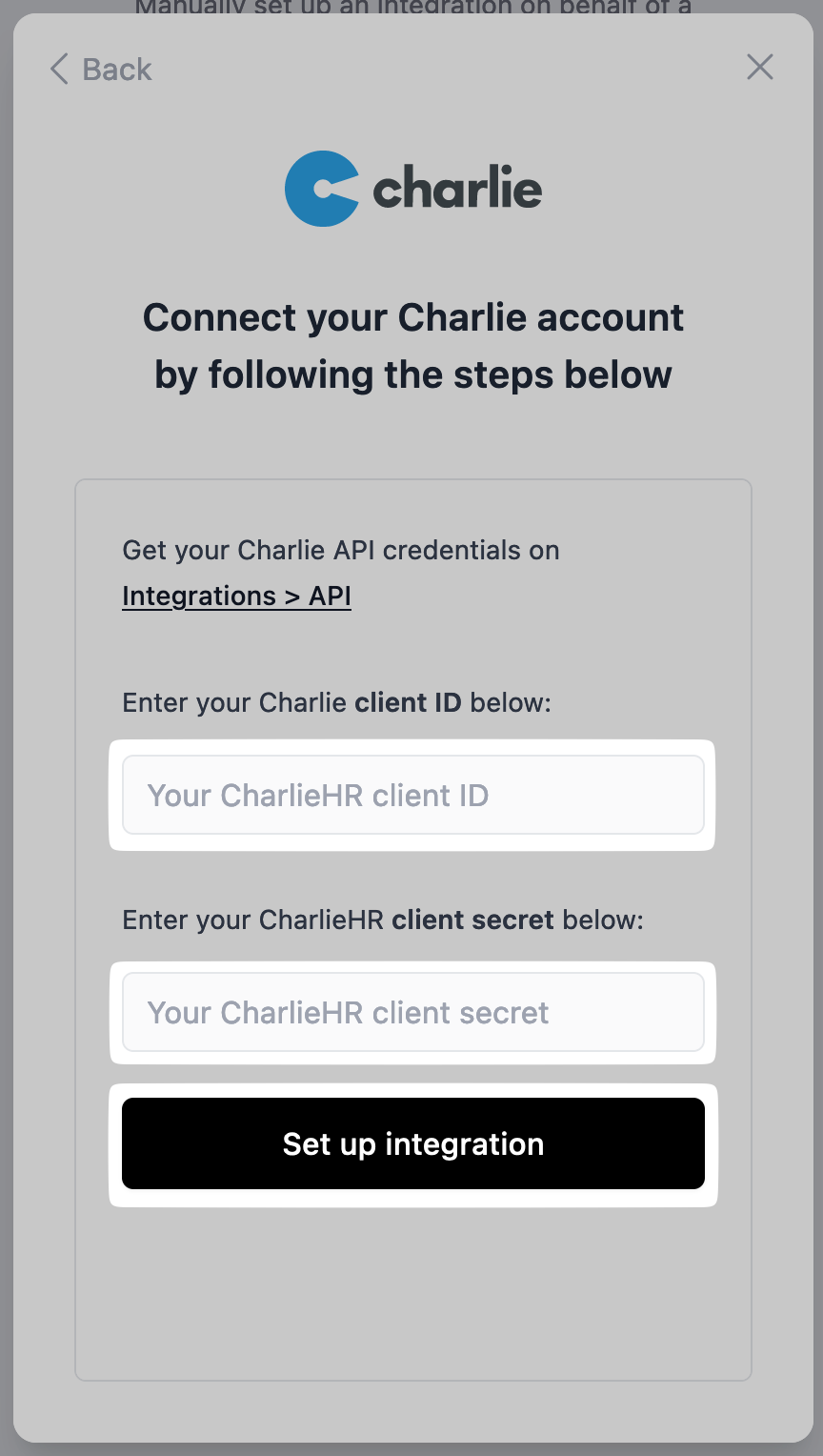Click the word "API" in the underlined link
The image size is (823, 1456).
point(331,597)
